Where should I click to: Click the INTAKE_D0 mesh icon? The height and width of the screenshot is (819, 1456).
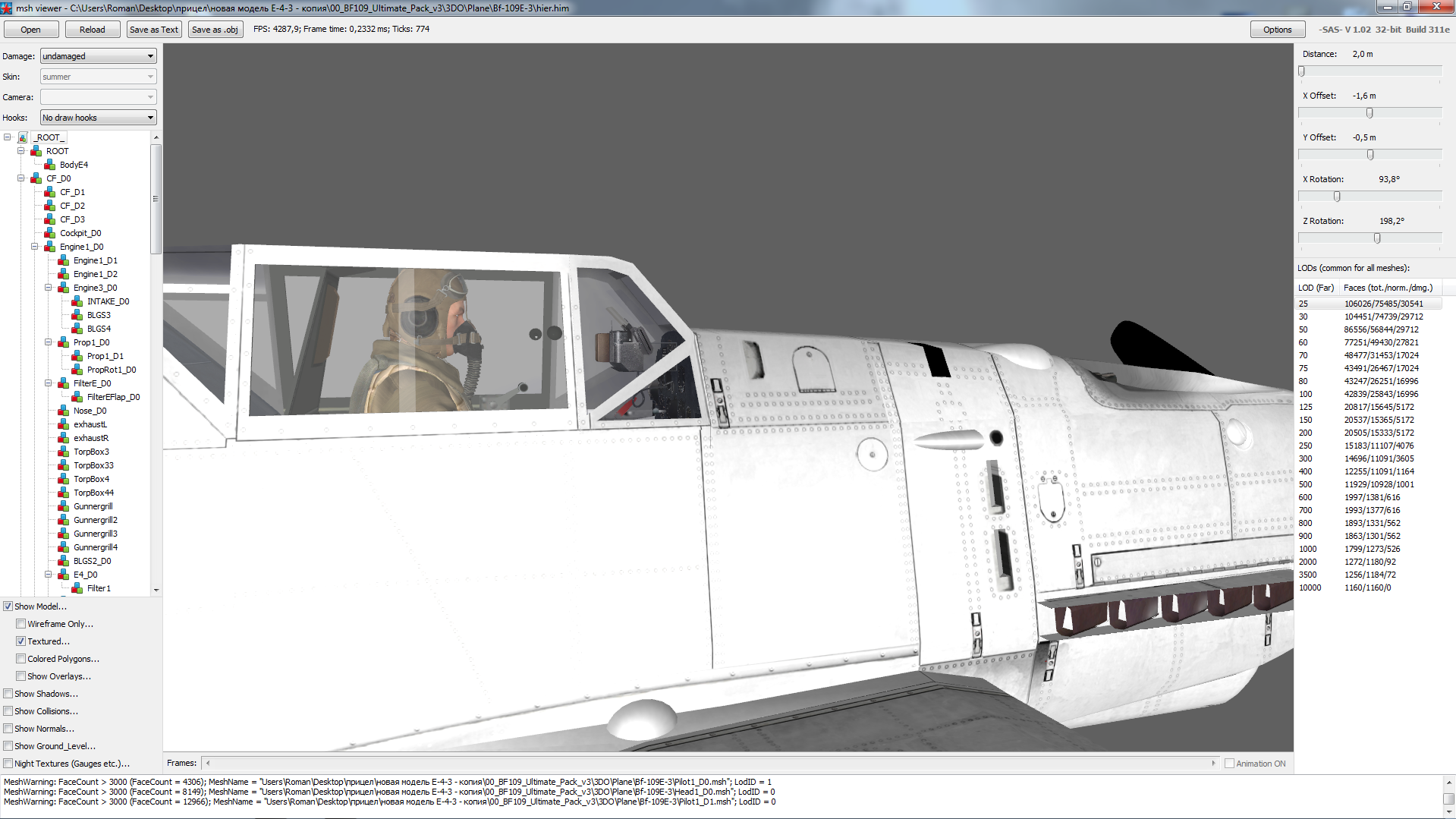tap(77, 301)
